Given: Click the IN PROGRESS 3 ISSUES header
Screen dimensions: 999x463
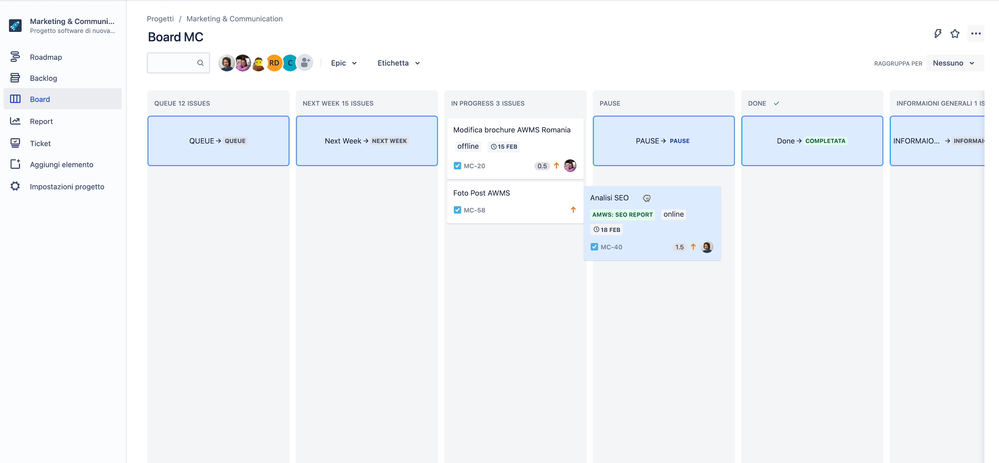Looking at the screenshot, I should (x=487, y=103).
